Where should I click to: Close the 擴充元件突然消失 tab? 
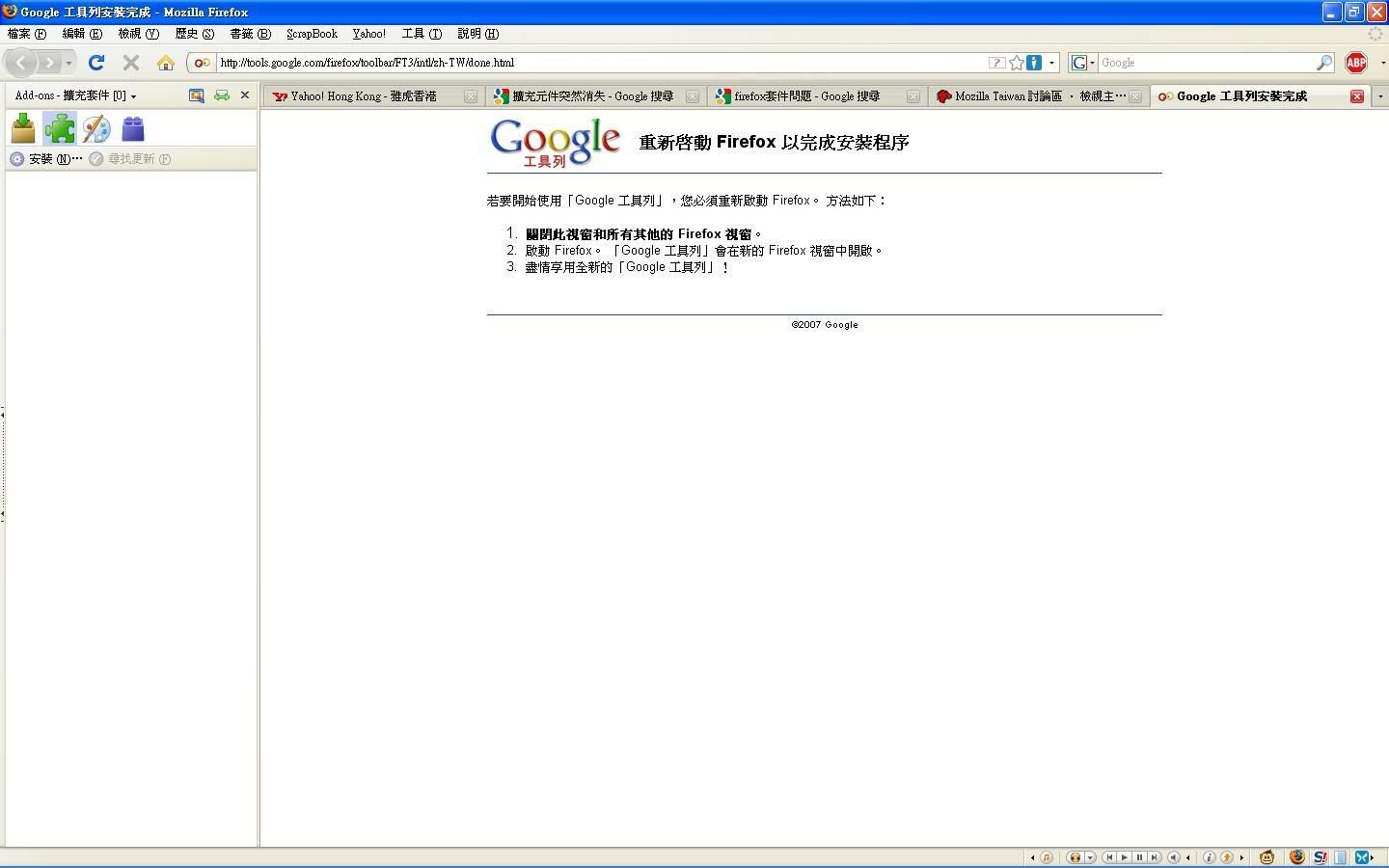[x=692, y=96]
